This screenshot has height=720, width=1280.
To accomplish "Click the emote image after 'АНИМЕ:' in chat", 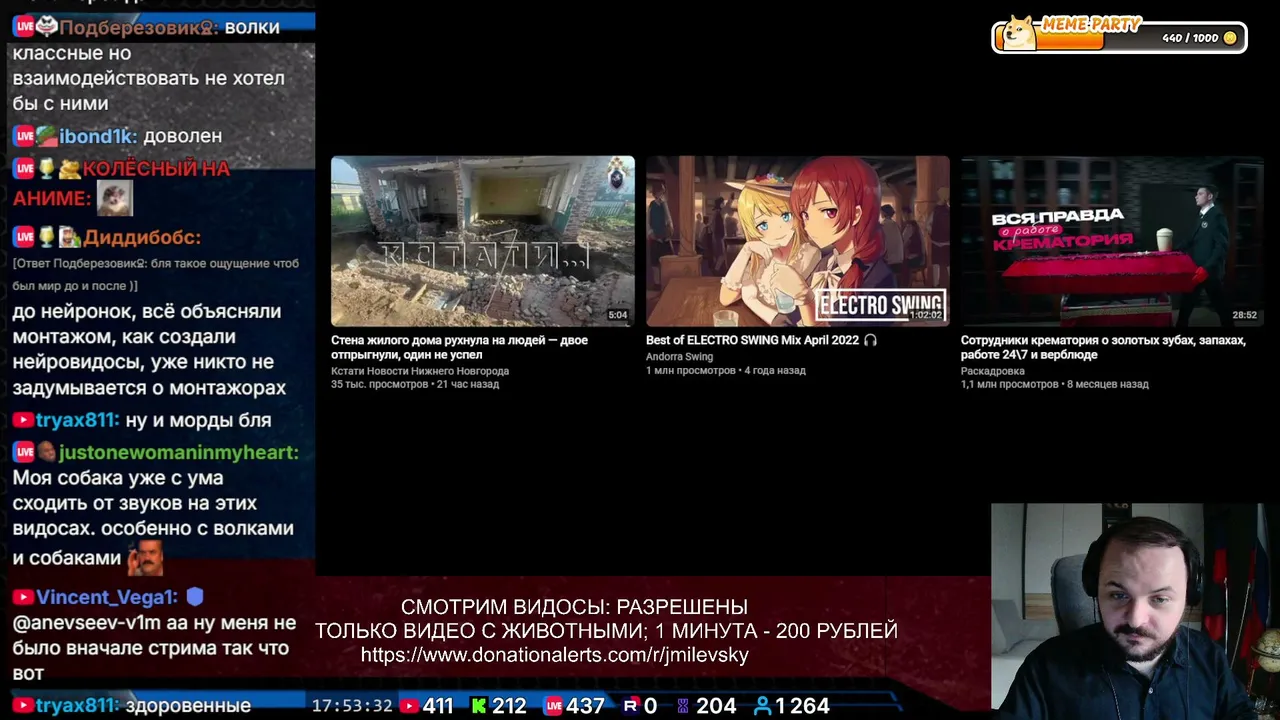I will pyautogui.click(x=115, y=198).
